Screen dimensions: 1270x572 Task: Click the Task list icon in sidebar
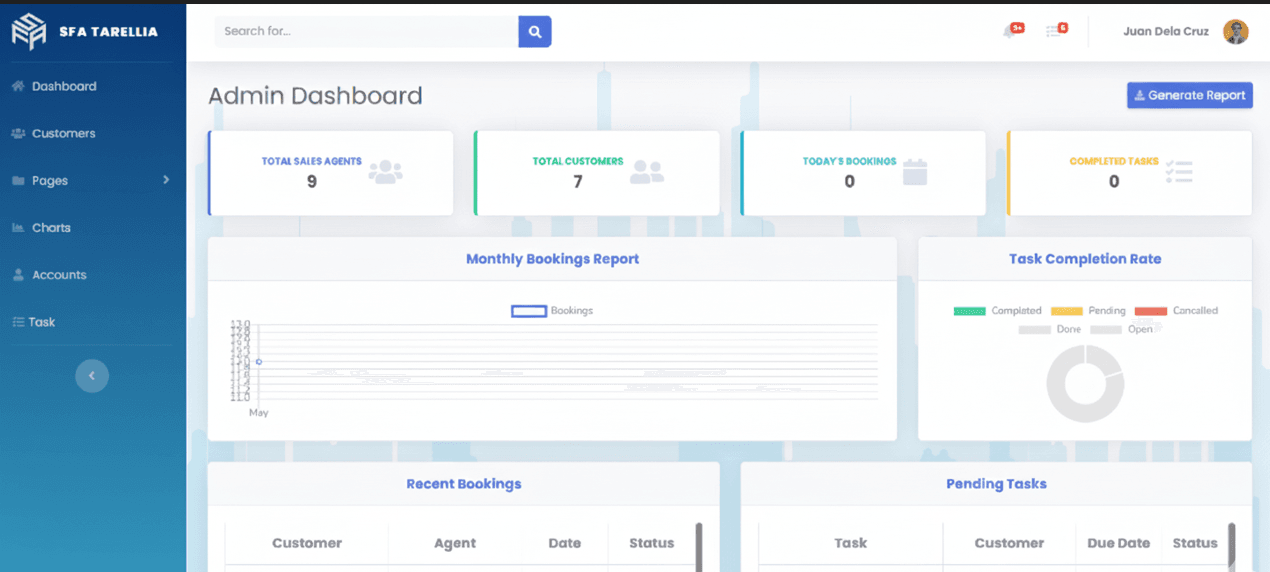[x=18, y=322]
